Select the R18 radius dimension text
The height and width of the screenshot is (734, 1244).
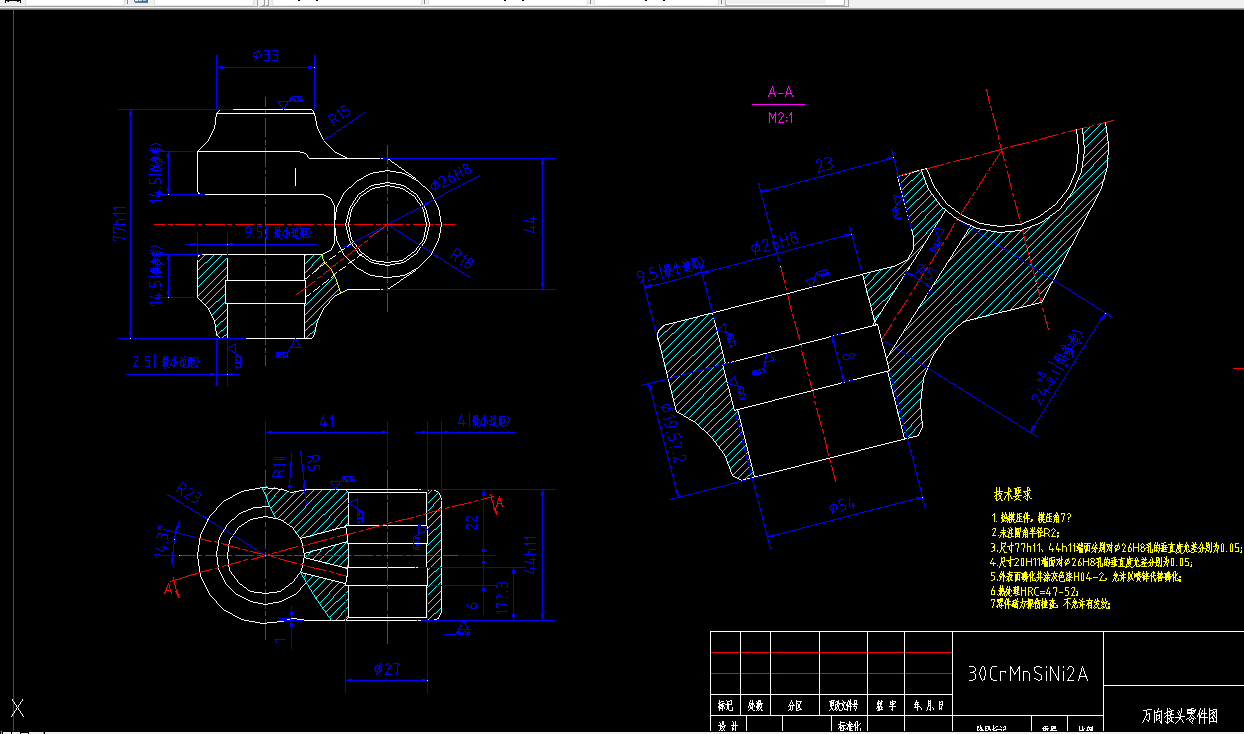[461, 259]
